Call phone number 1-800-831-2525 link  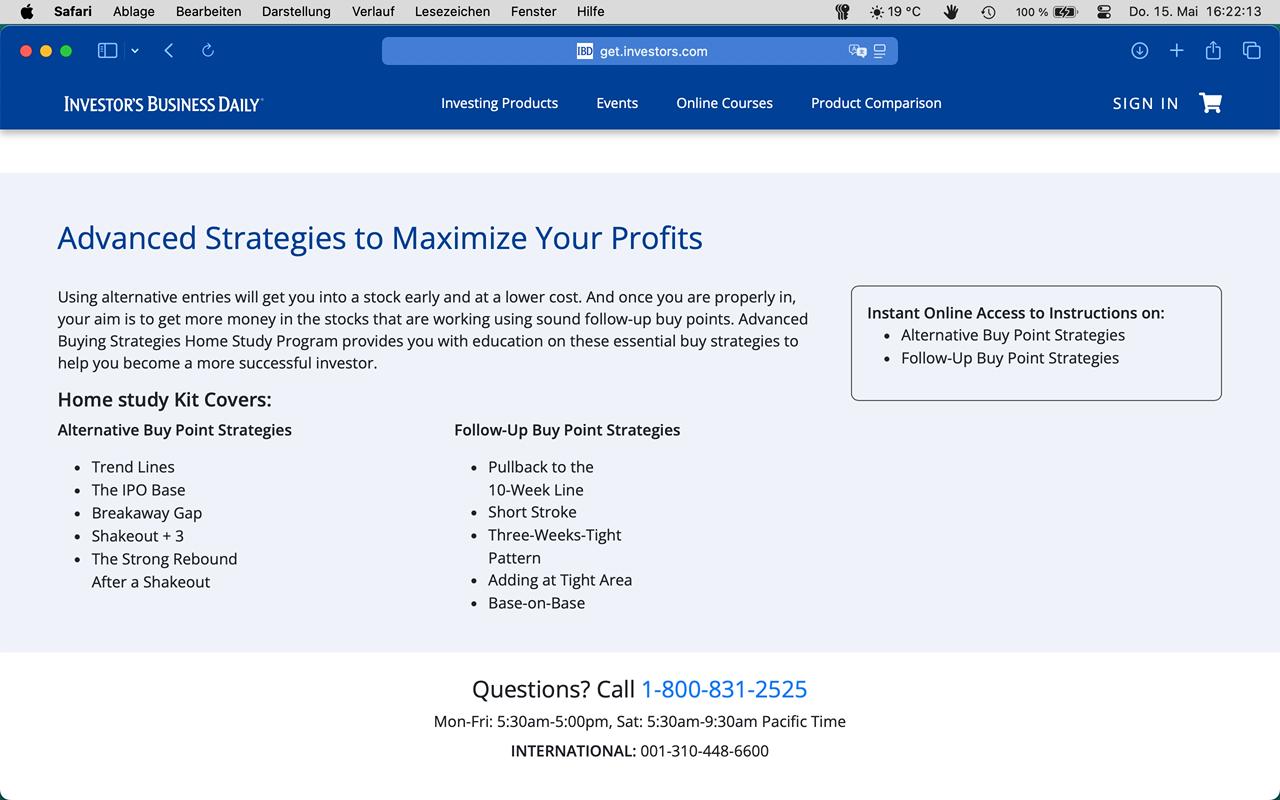point(724,689)
